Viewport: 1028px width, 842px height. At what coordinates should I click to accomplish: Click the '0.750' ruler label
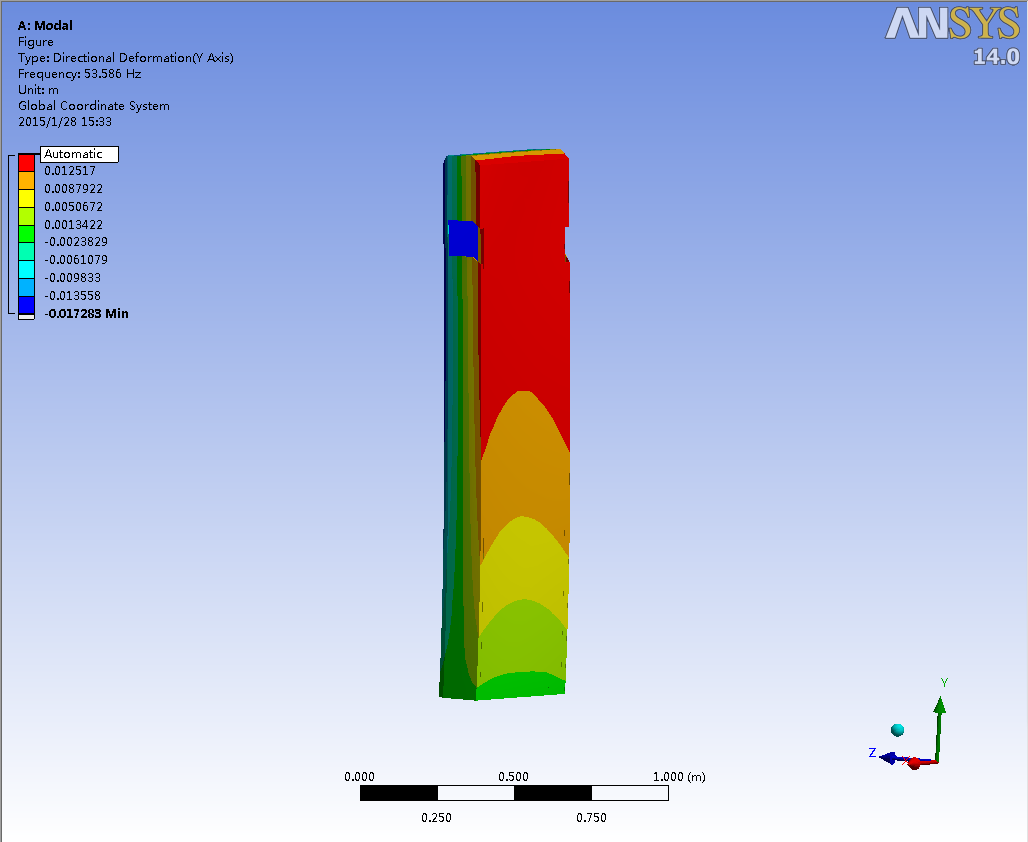tap(591, 817)
